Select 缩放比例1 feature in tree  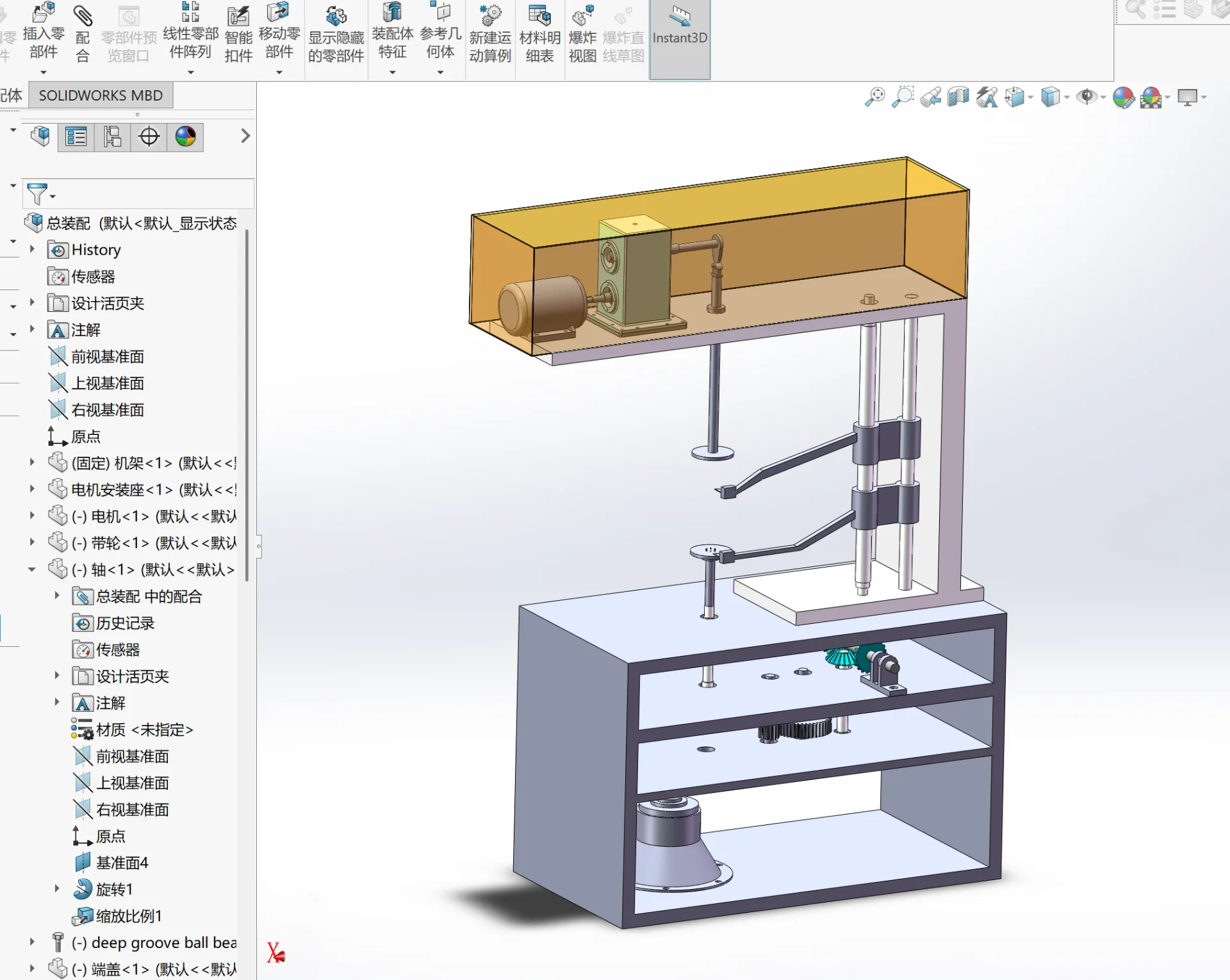[117, 916]
